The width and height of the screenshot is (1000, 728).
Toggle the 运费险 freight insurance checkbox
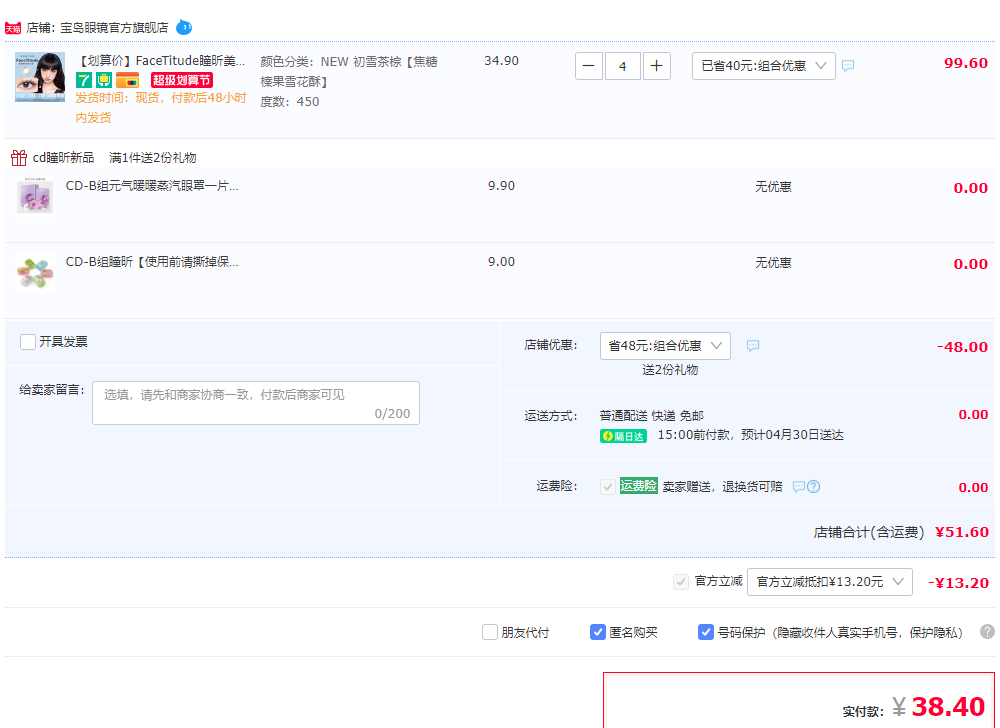[x=608, y=487]
